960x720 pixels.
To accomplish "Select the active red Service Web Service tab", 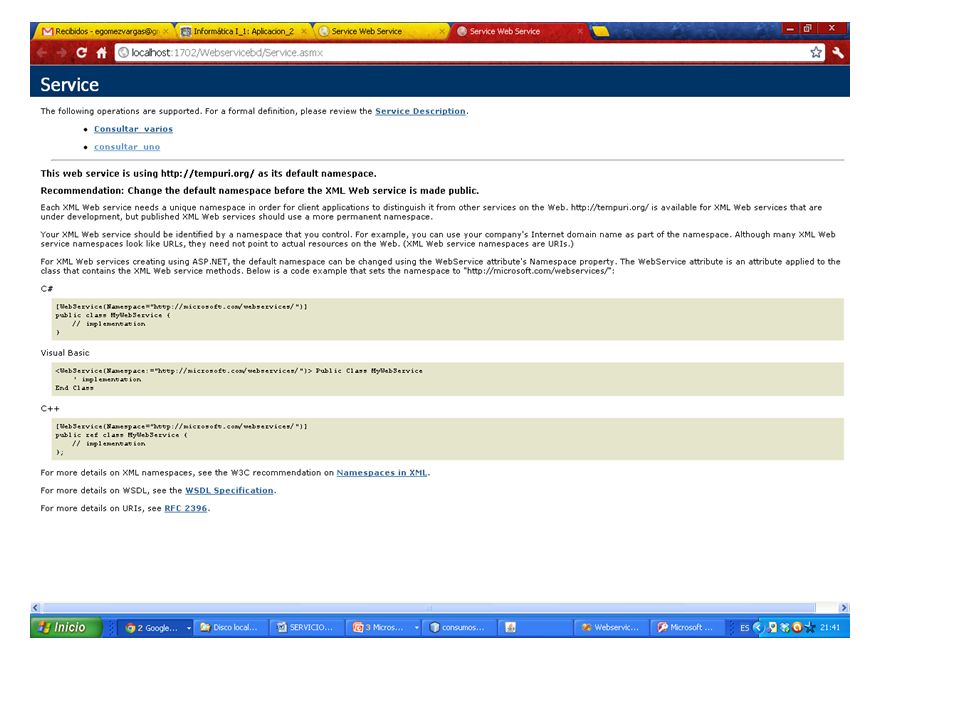I will 519,31.
